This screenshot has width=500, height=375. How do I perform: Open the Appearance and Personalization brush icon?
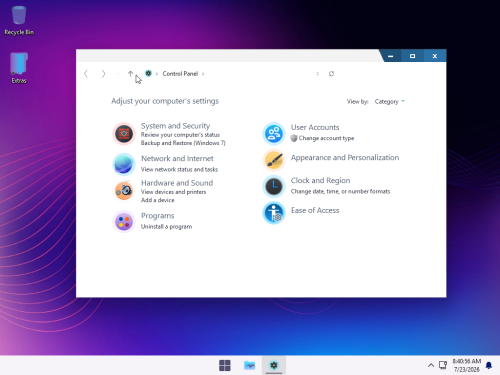click(x=274, y=160)
